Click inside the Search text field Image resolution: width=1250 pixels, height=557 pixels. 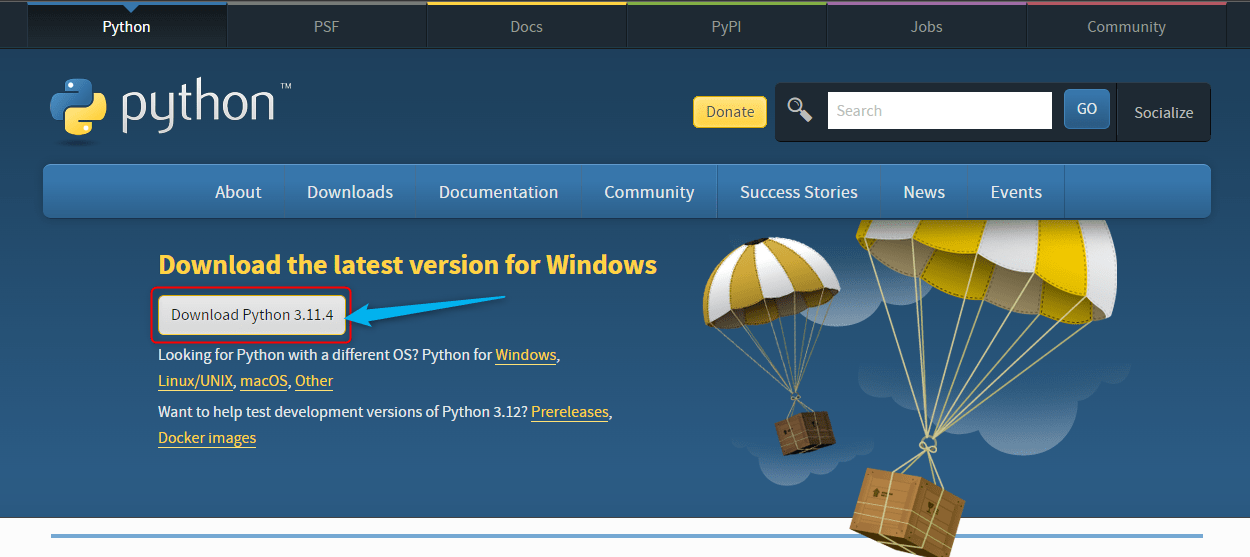pos(939,110)
